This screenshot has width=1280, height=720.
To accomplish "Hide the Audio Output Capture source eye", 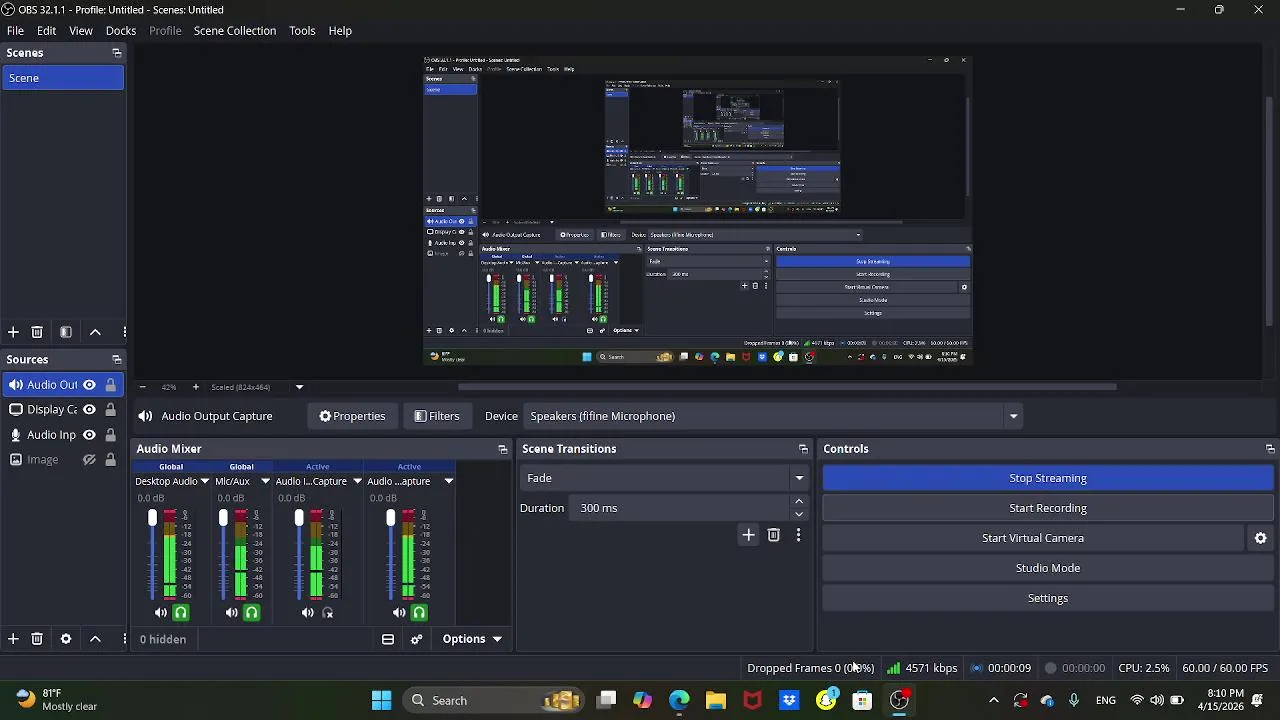I will 89,385.
